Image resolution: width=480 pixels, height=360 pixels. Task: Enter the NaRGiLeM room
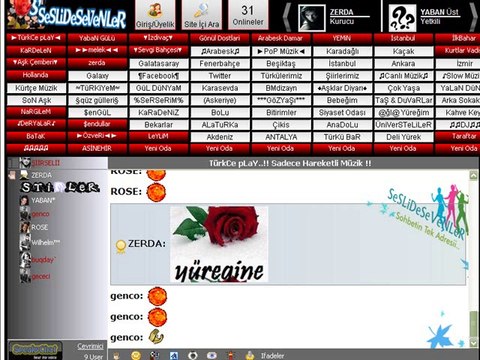(x=36, y=112)
